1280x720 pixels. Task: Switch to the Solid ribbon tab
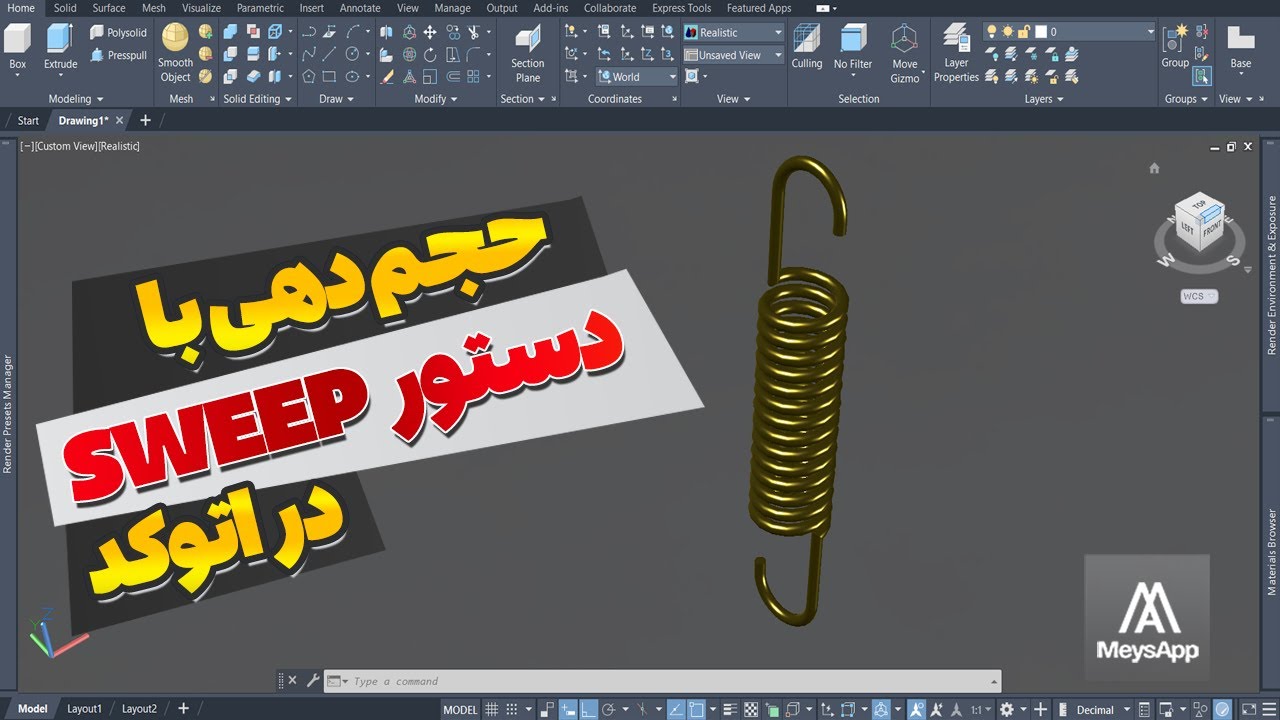click(65, 8)
